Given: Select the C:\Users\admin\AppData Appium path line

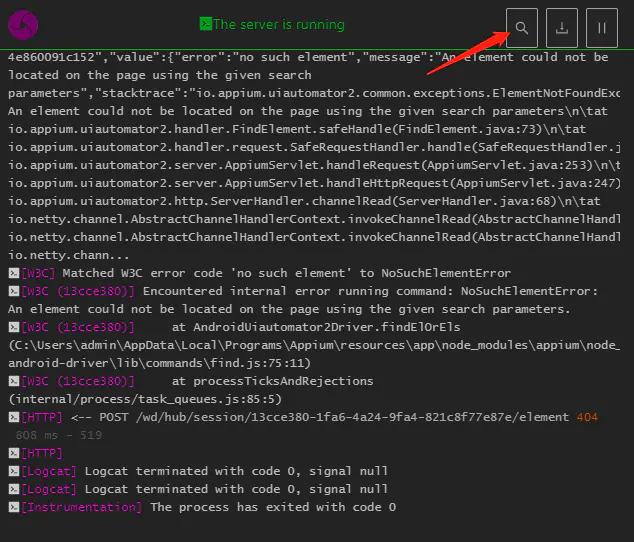Looking at the screenshot, I should coord(314,345).
